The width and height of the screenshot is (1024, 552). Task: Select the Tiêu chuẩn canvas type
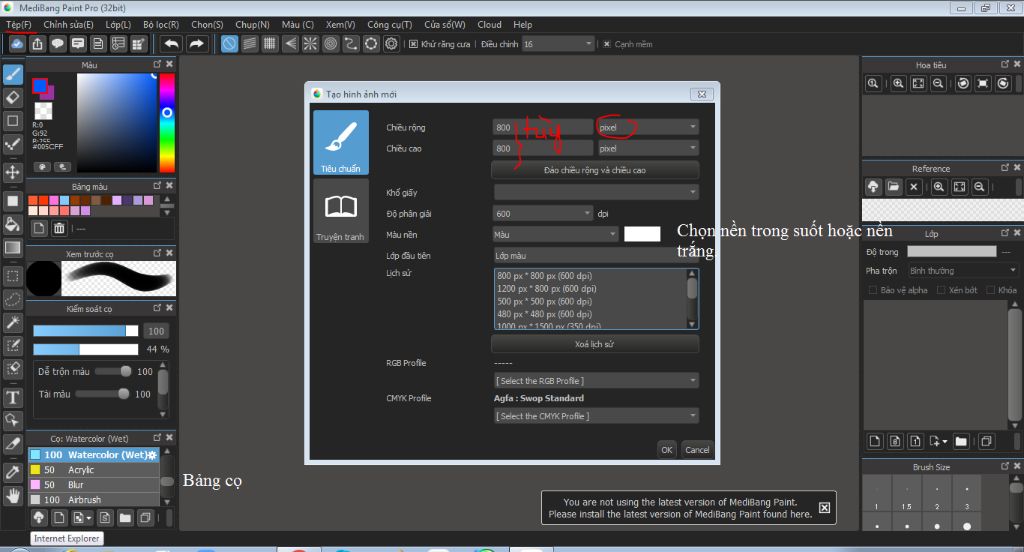click(340, 142)
